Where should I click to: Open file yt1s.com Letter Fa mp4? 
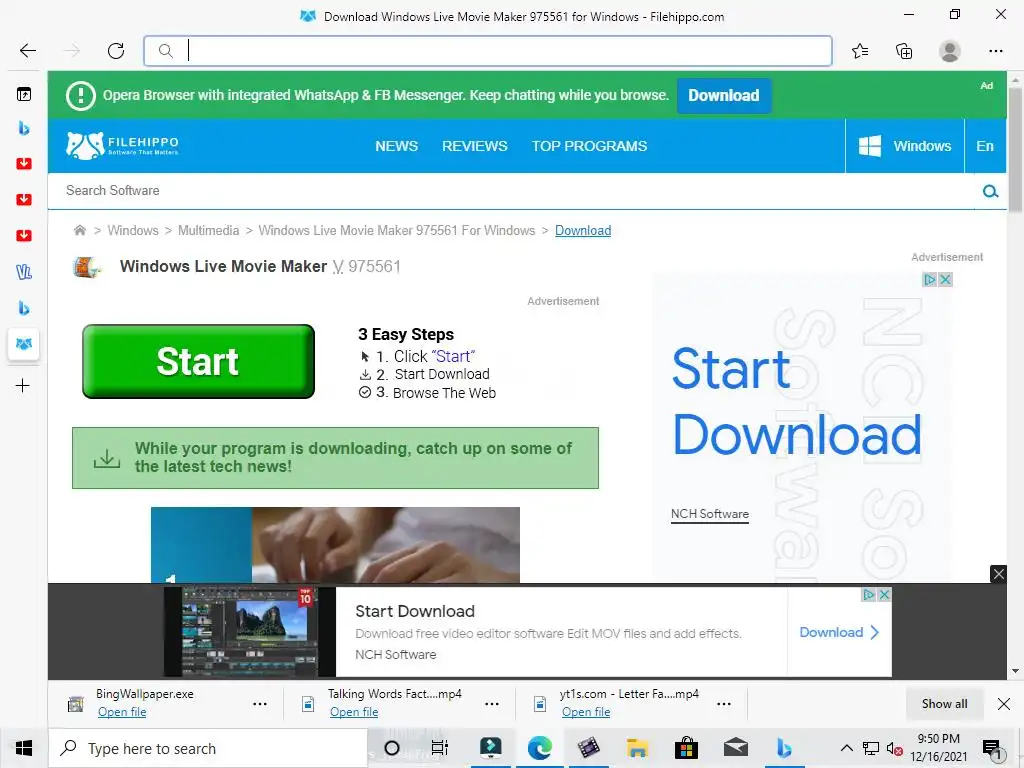[x=586, y=712]
